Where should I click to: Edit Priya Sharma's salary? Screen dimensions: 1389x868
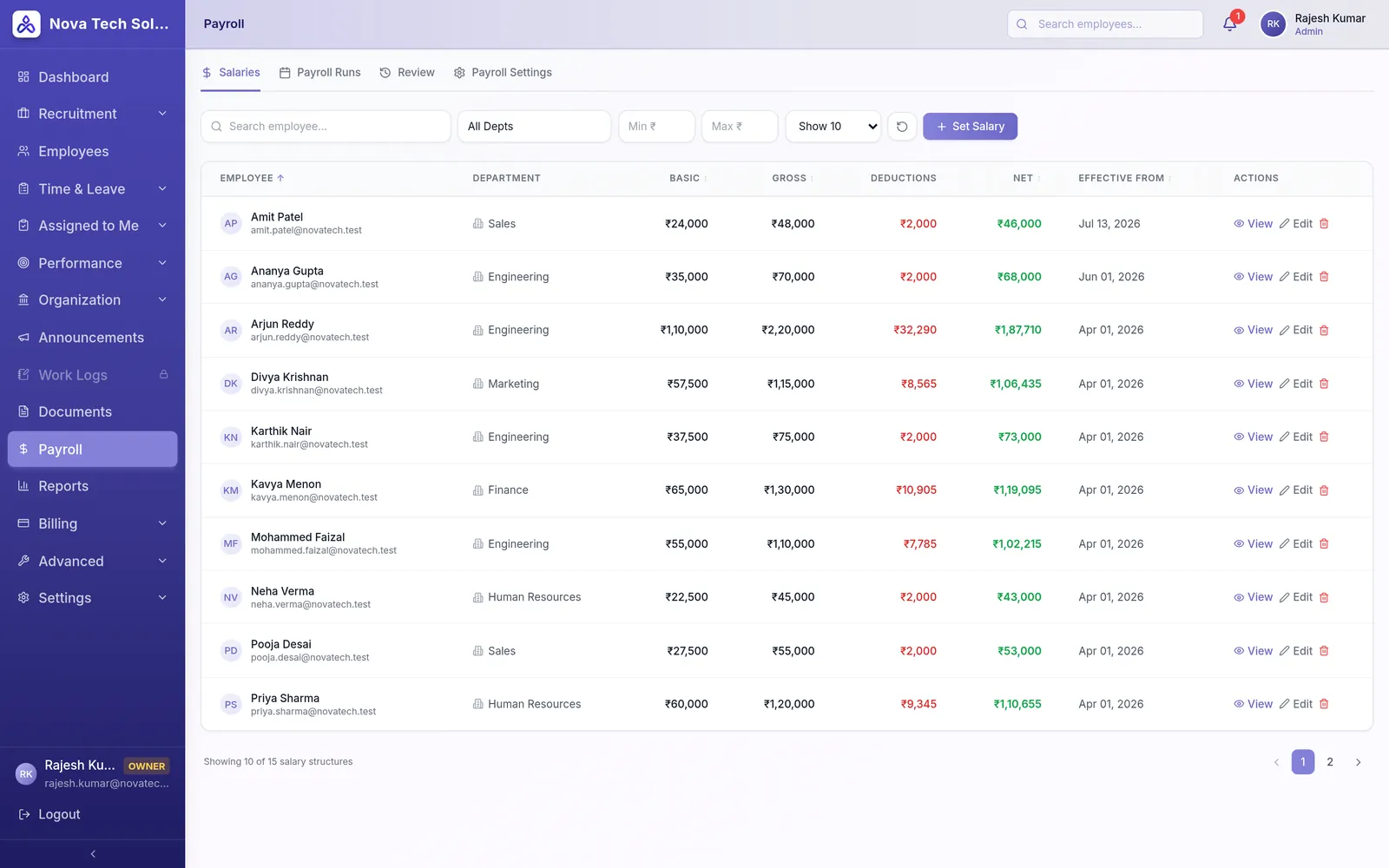tap(1296, 704)
